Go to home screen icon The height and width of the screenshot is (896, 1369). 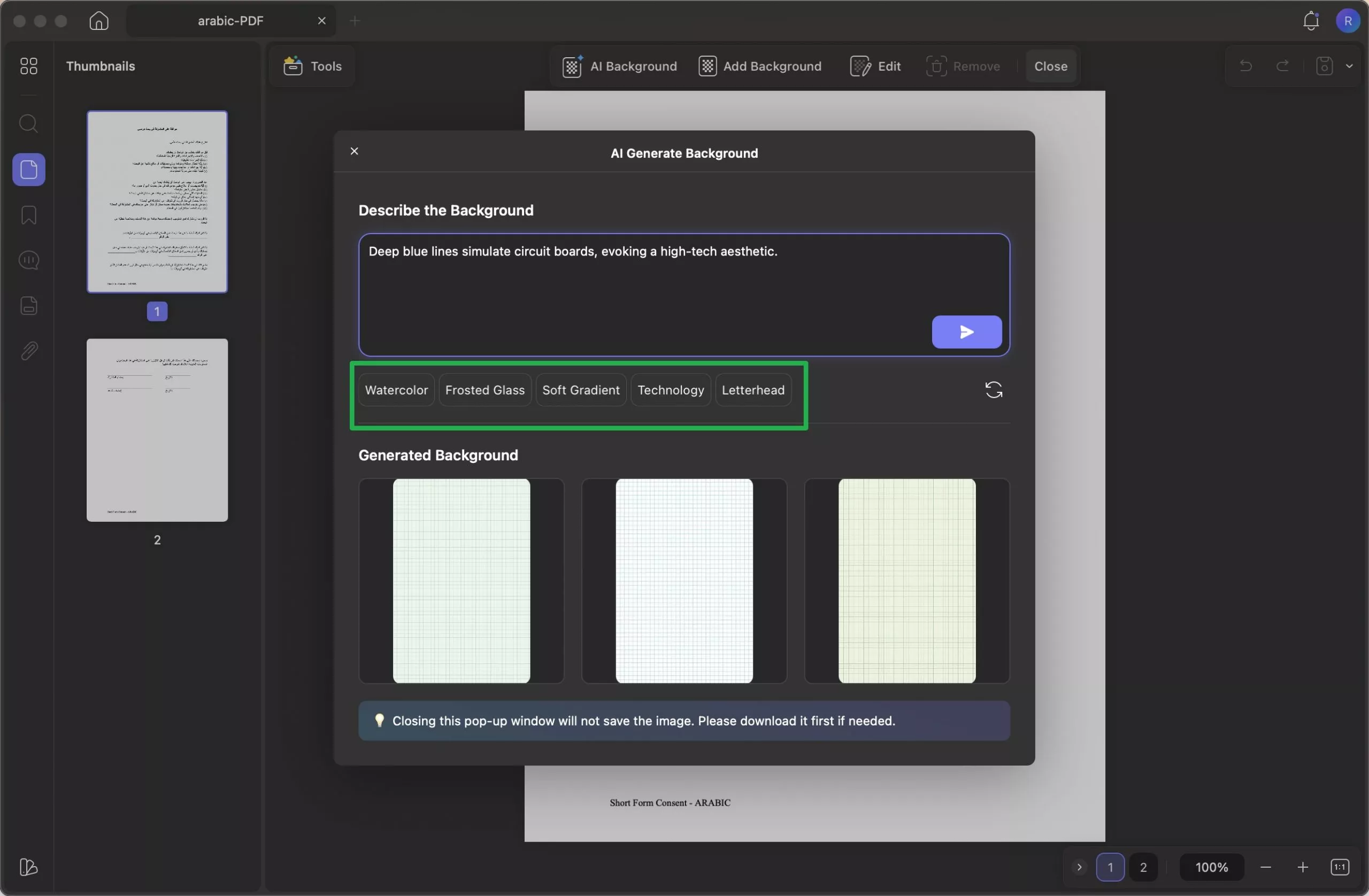tap(98, 21)
